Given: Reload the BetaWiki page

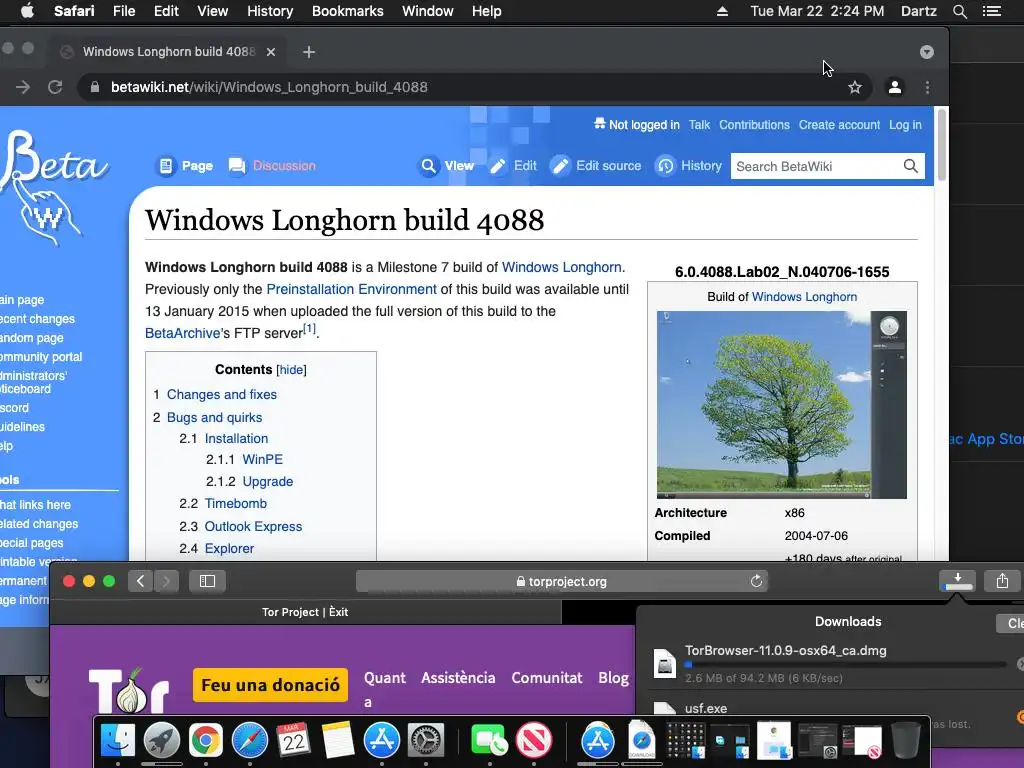Looking at the screenshot, I should 55,87.
